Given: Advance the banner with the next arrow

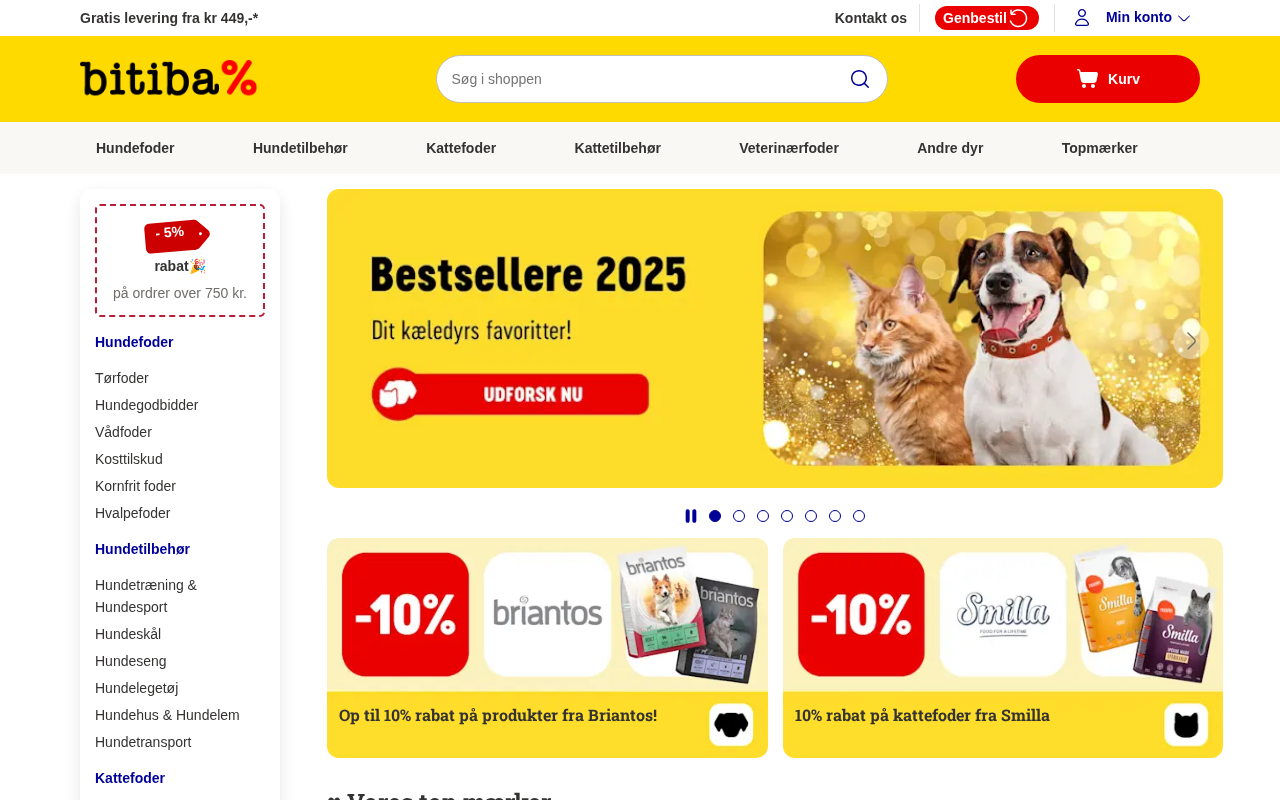Looking at the screenshot, I should (1191, 340).
